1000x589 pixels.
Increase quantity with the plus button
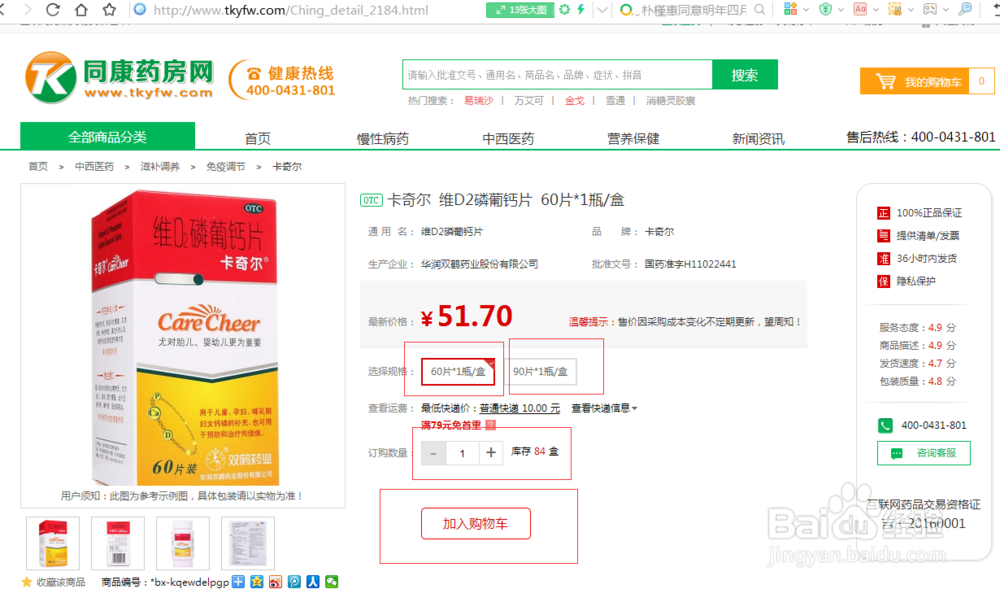tap(490, 453)
